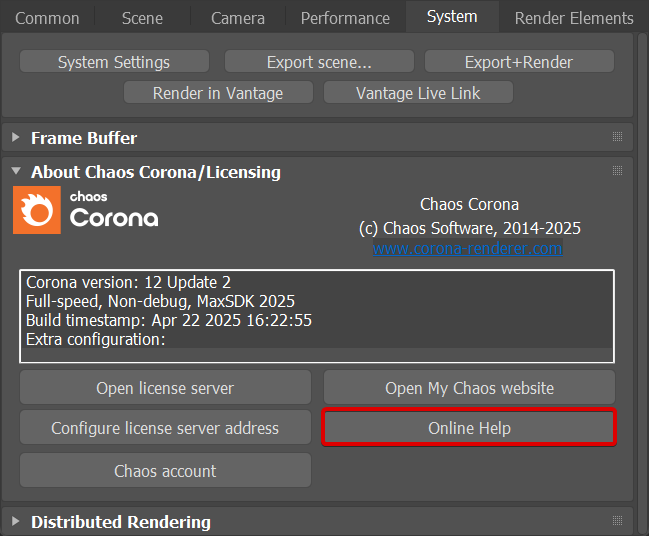Go to the Performance tab
The height and width of the screenshot is (536, 649).
345,18
